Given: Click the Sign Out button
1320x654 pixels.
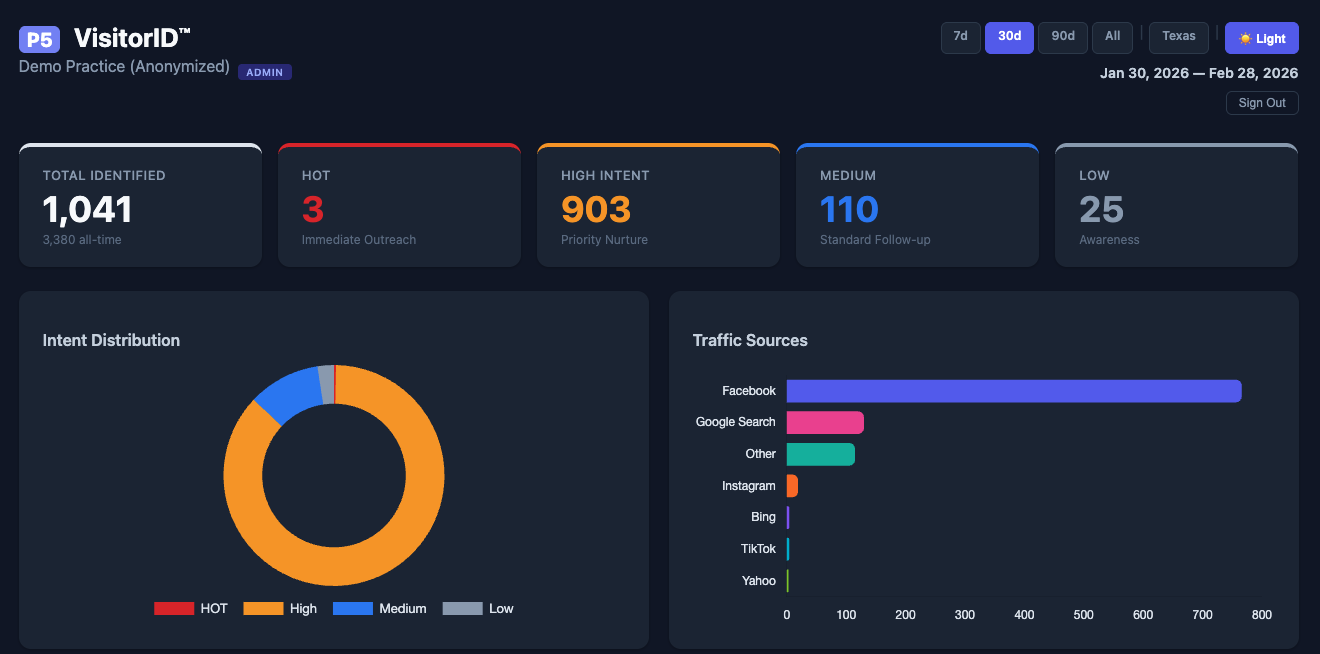Looking at the screenshot, I should coord(1262,103).
